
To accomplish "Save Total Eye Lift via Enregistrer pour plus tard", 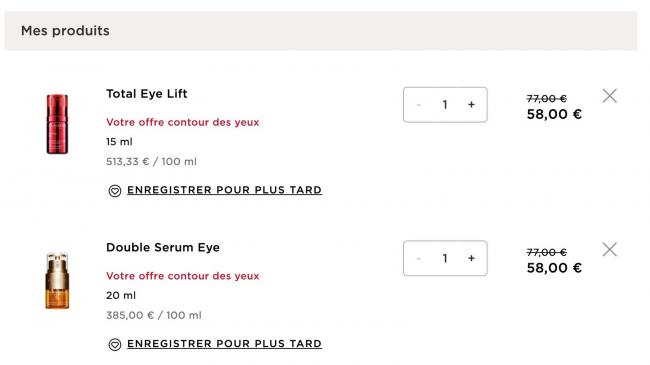I will coord(224,190).
